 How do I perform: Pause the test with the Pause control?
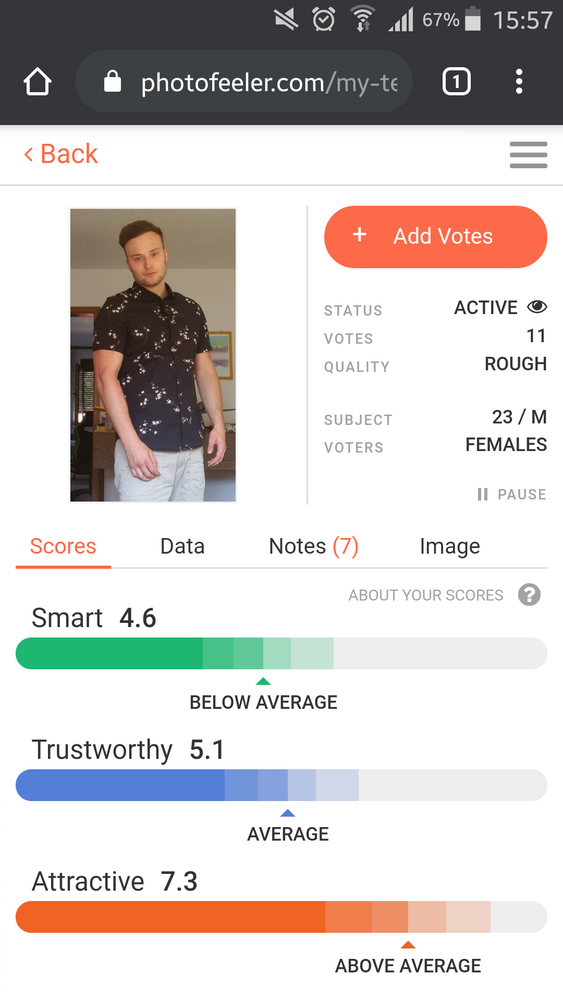512,494
